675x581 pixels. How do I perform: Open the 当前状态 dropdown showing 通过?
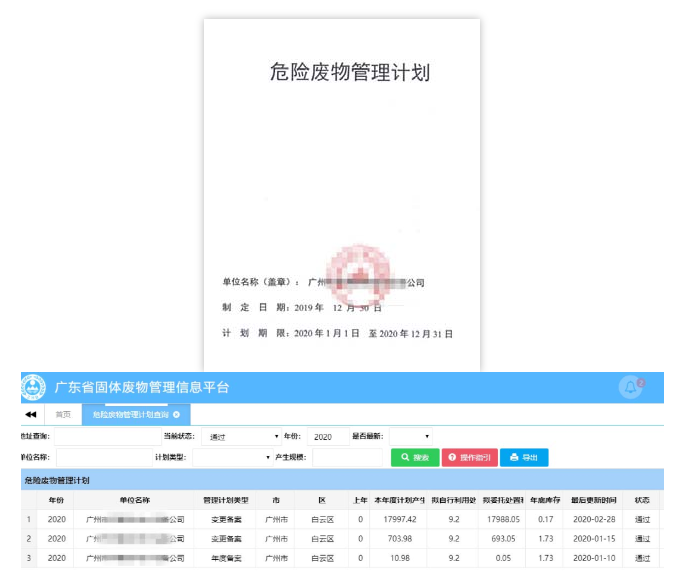241,436
